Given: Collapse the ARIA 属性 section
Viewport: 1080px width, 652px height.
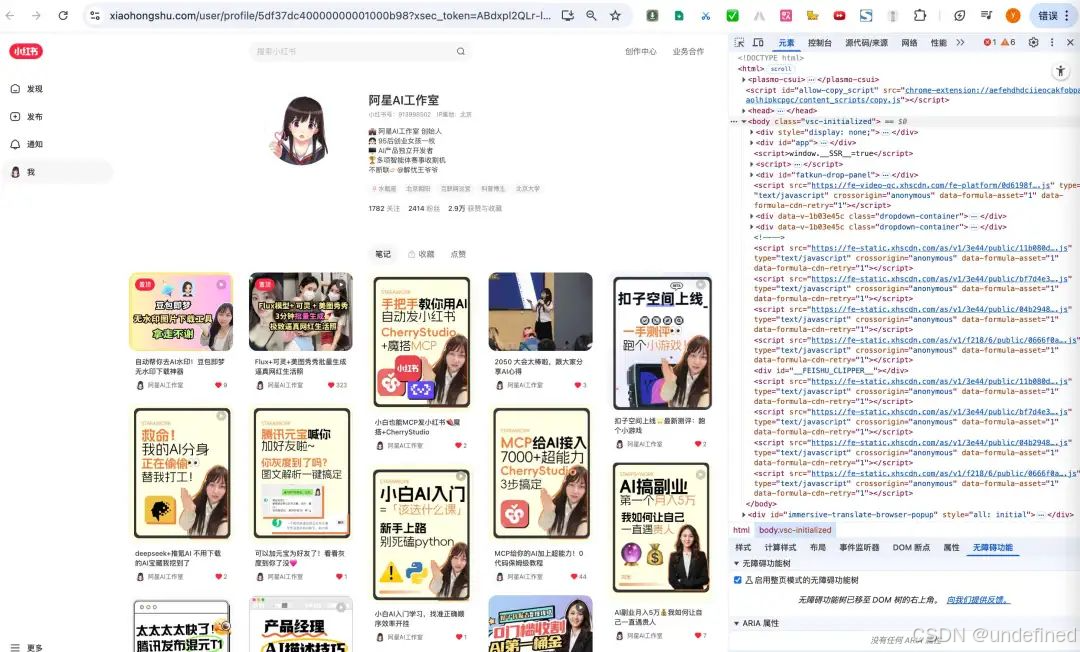Looking at the screenshot, I should click(x=736, y=623).
